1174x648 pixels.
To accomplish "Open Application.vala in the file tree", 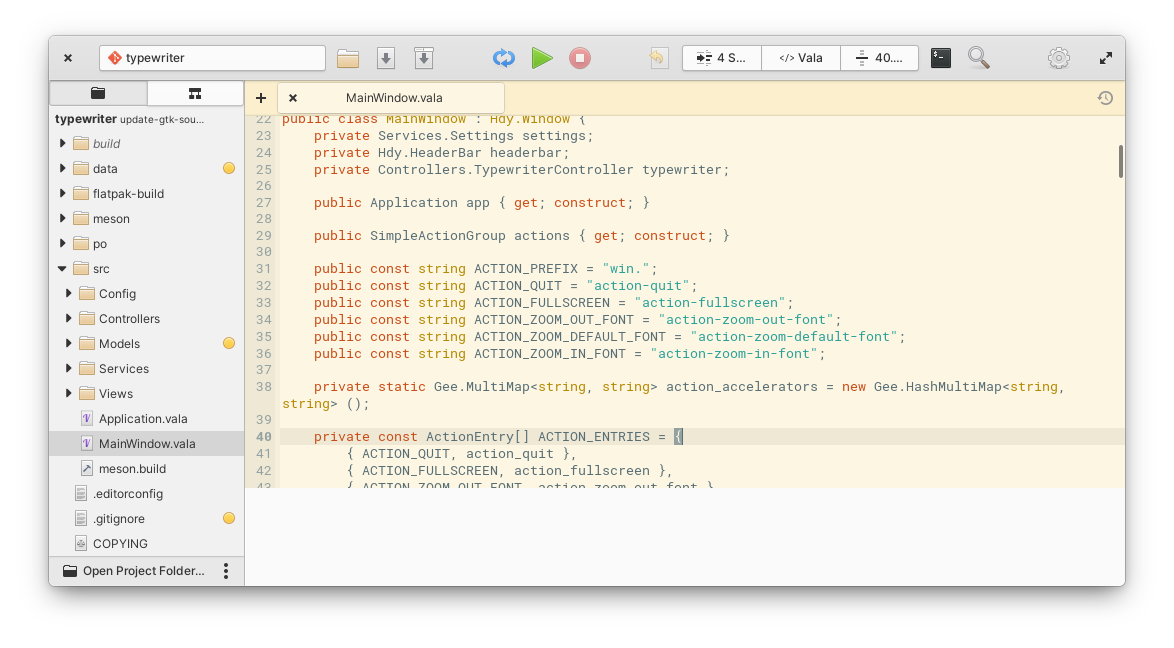I will [147, 419].
